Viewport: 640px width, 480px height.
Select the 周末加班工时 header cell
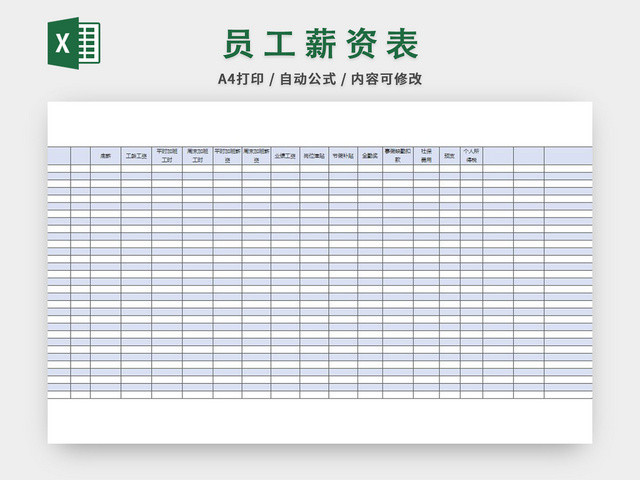198,156
